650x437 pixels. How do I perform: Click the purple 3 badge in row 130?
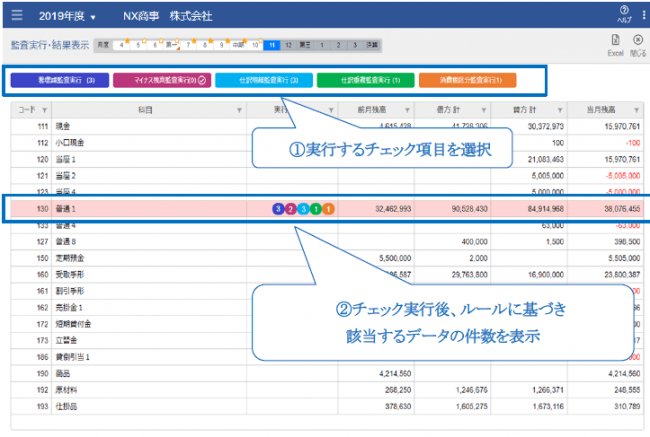click(x=278, y=209)
